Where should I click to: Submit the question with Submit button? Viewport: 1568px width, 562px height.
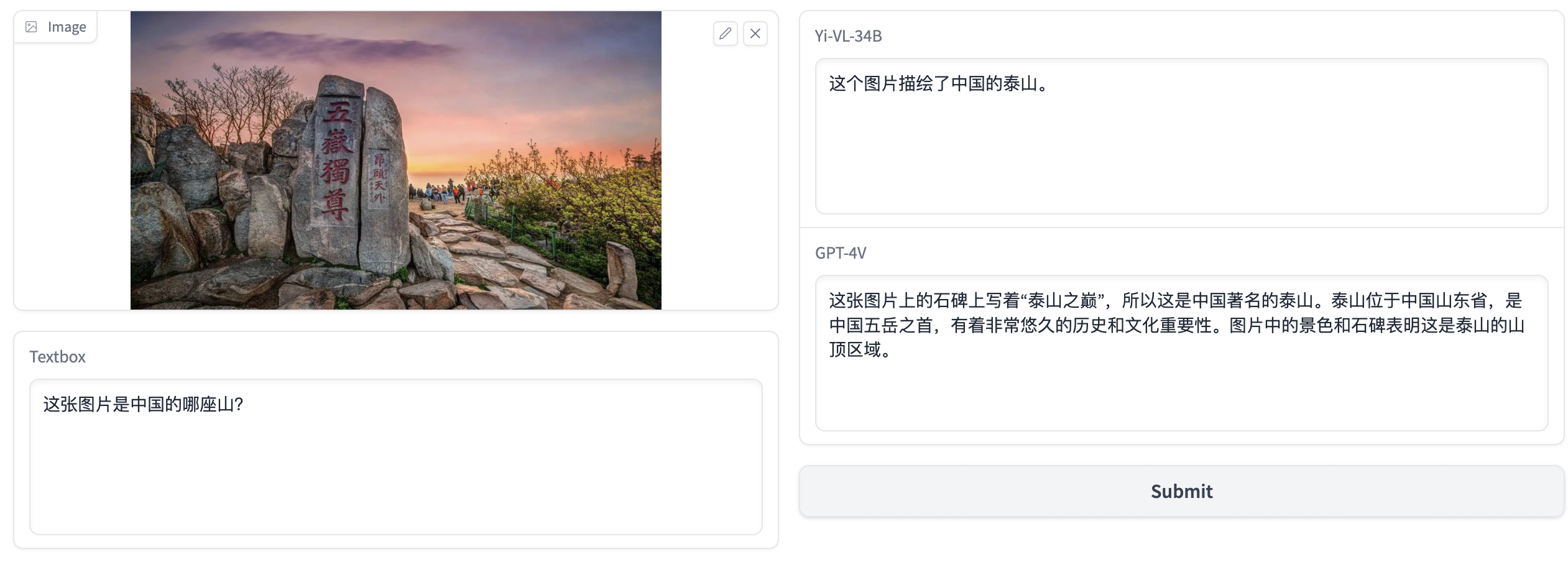[1181, 491]
